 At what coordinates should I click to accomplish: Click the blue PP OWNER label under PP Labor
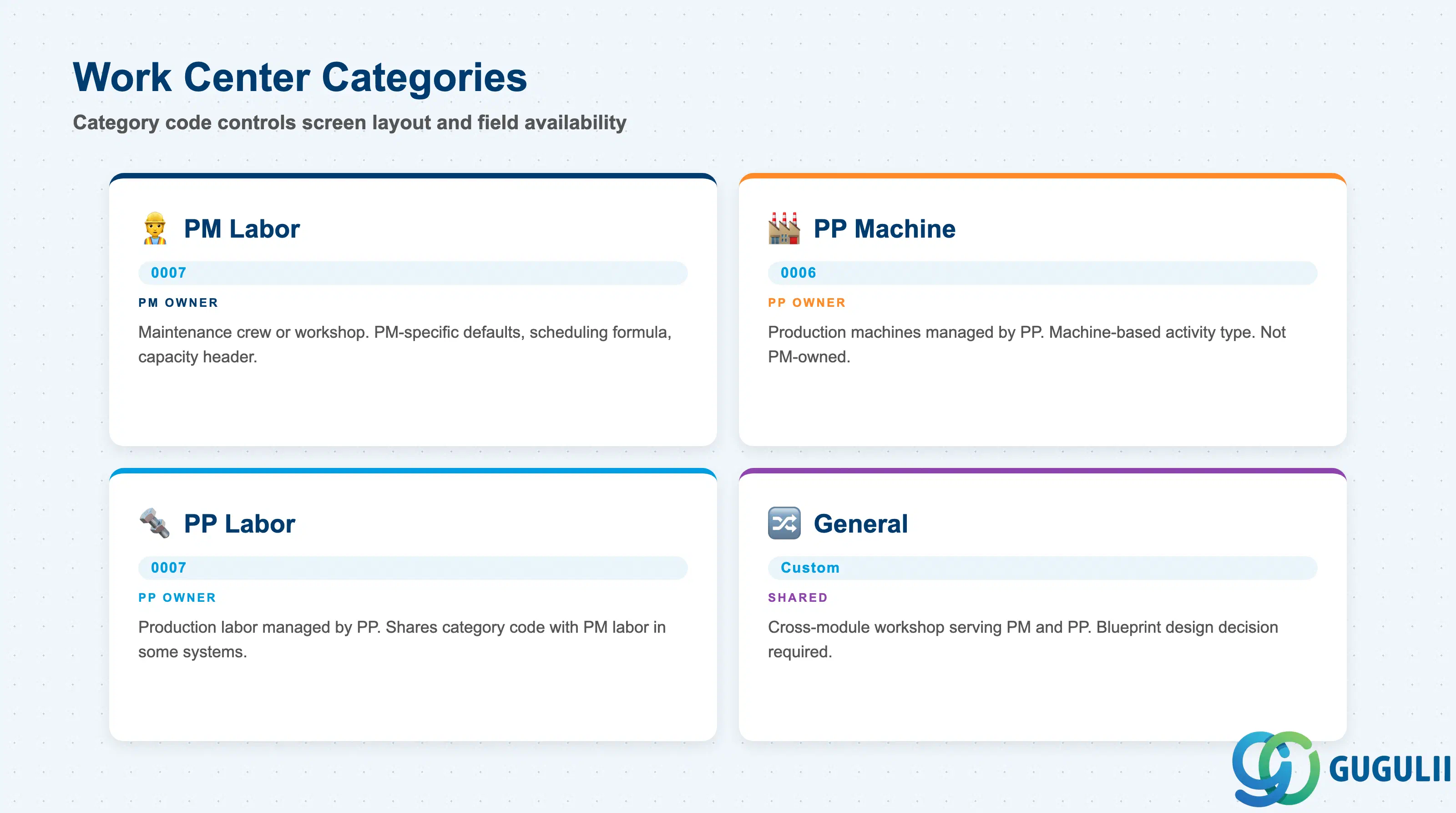(177, 598)
